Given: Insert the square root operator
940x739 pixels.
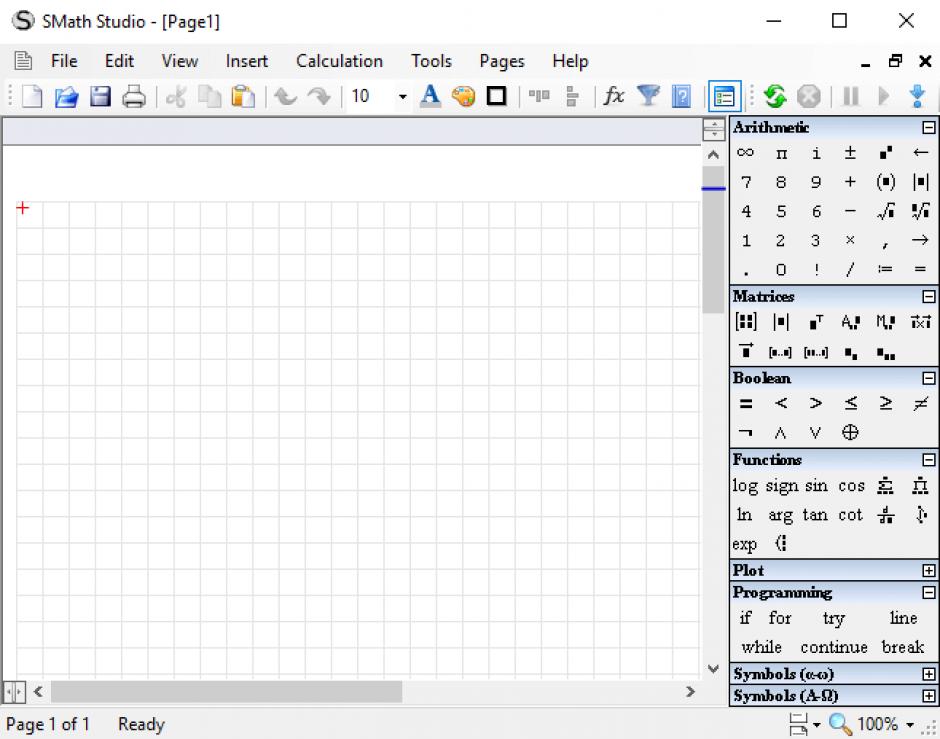Looking at the screenshot, I should (x=885, y=211).
